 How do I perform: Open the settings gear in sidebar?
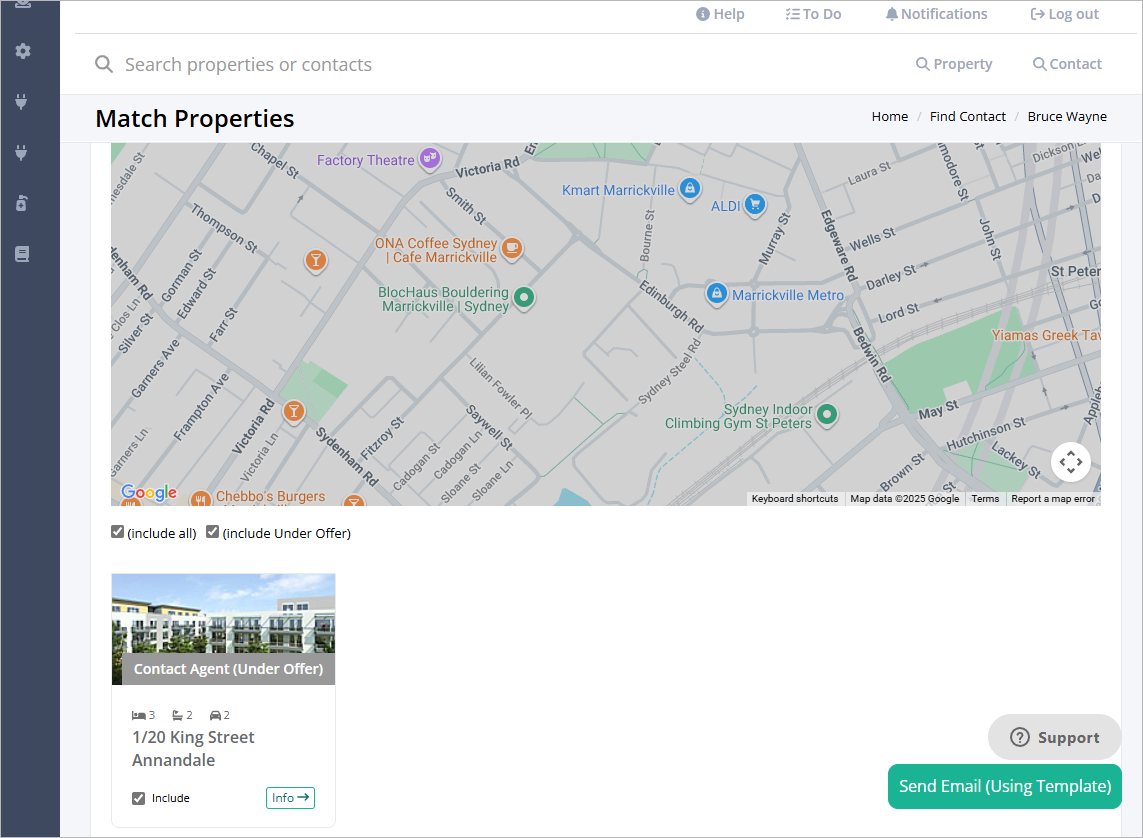click(23, 51)
